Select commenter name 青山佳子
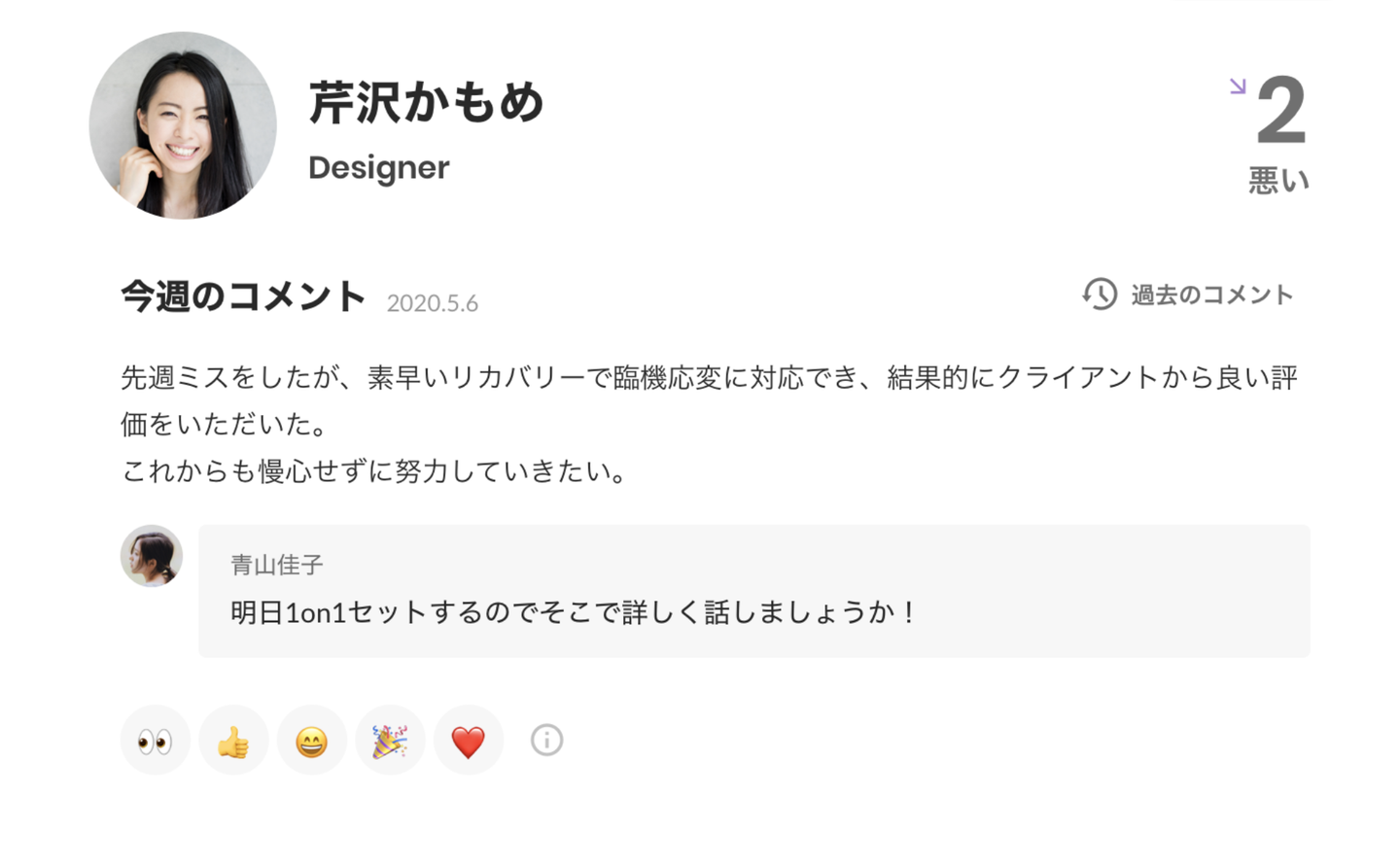Viewport: 1400px width, 864px height. pyautogui.click(x=277, y=565)
